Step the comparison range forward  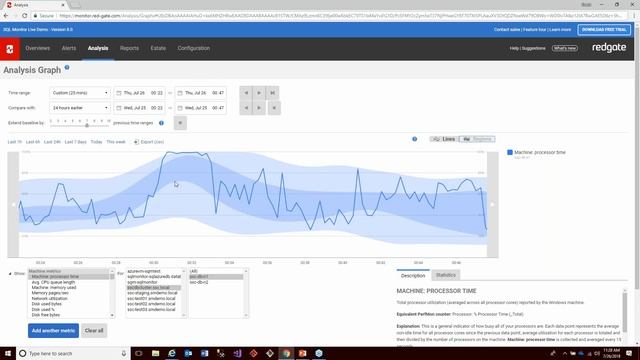point(259,108)
